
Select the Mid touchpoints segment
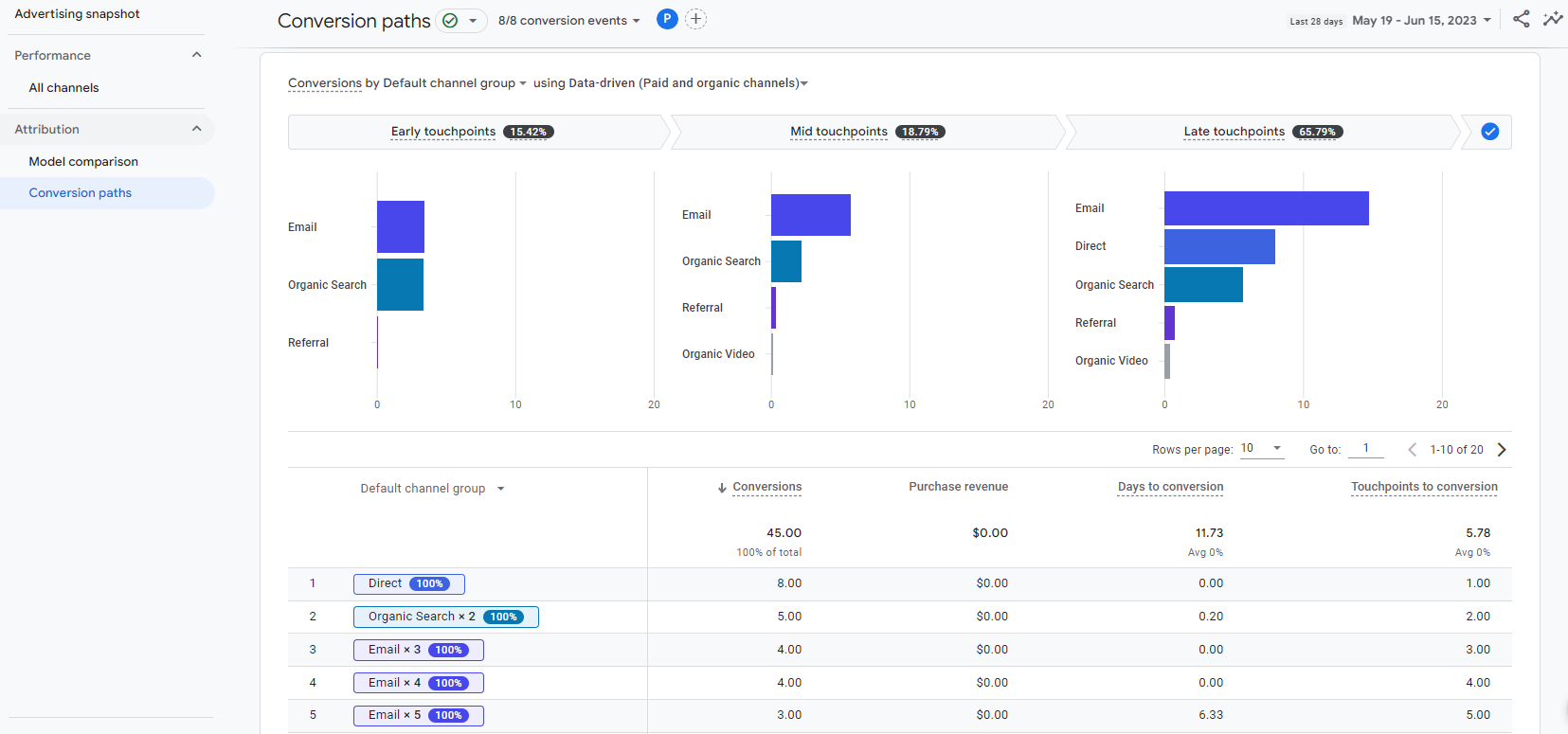coord(868,132)
